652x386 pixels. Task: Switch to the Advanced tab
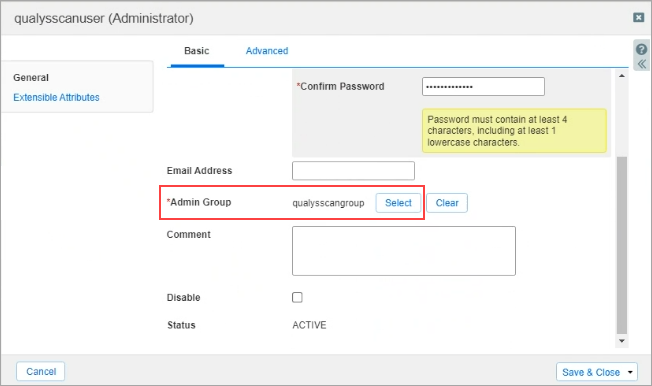tap(267, 51)
